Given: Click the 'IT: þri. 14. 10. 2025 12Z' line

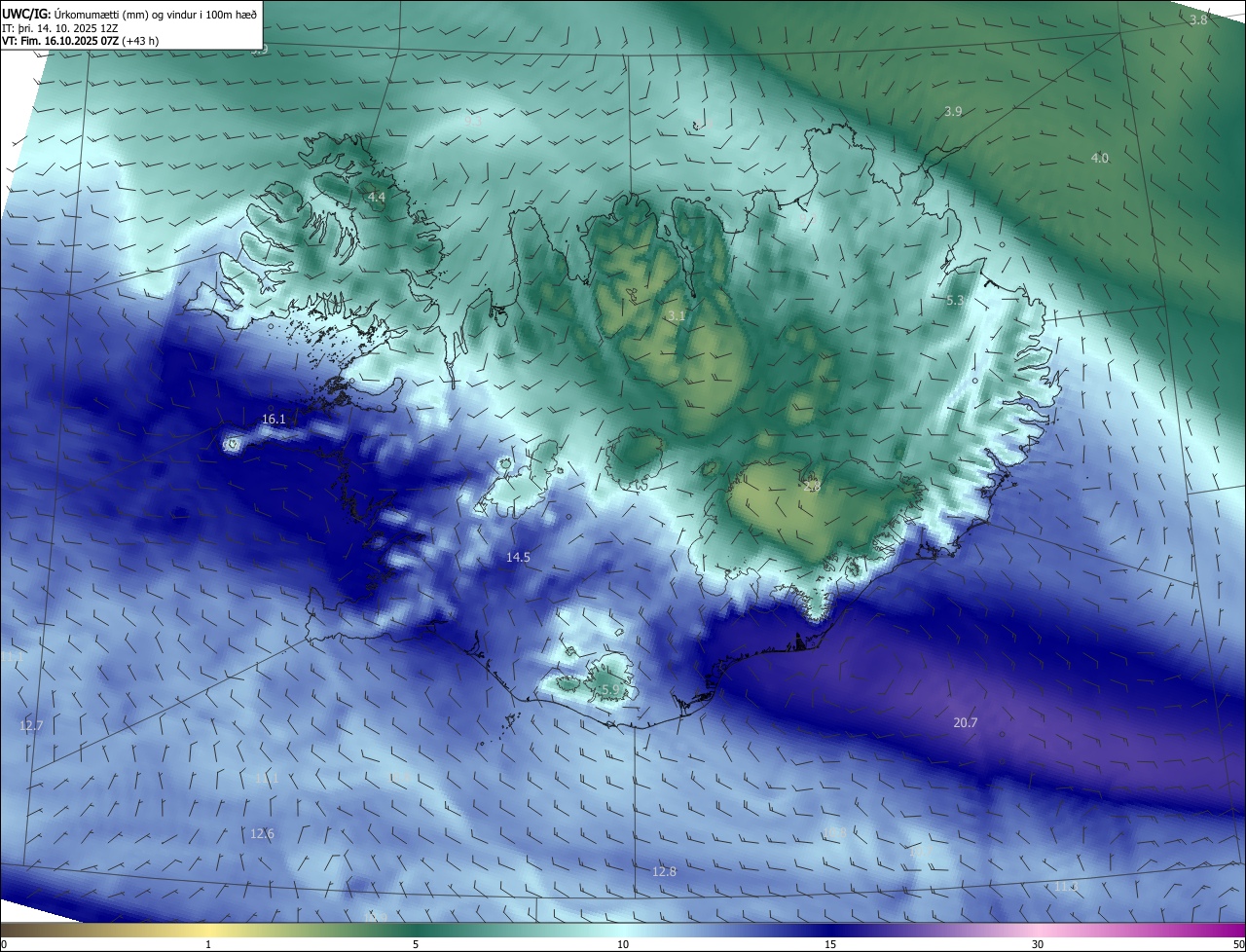Looking at the screenshot, I should coord(59,28).
